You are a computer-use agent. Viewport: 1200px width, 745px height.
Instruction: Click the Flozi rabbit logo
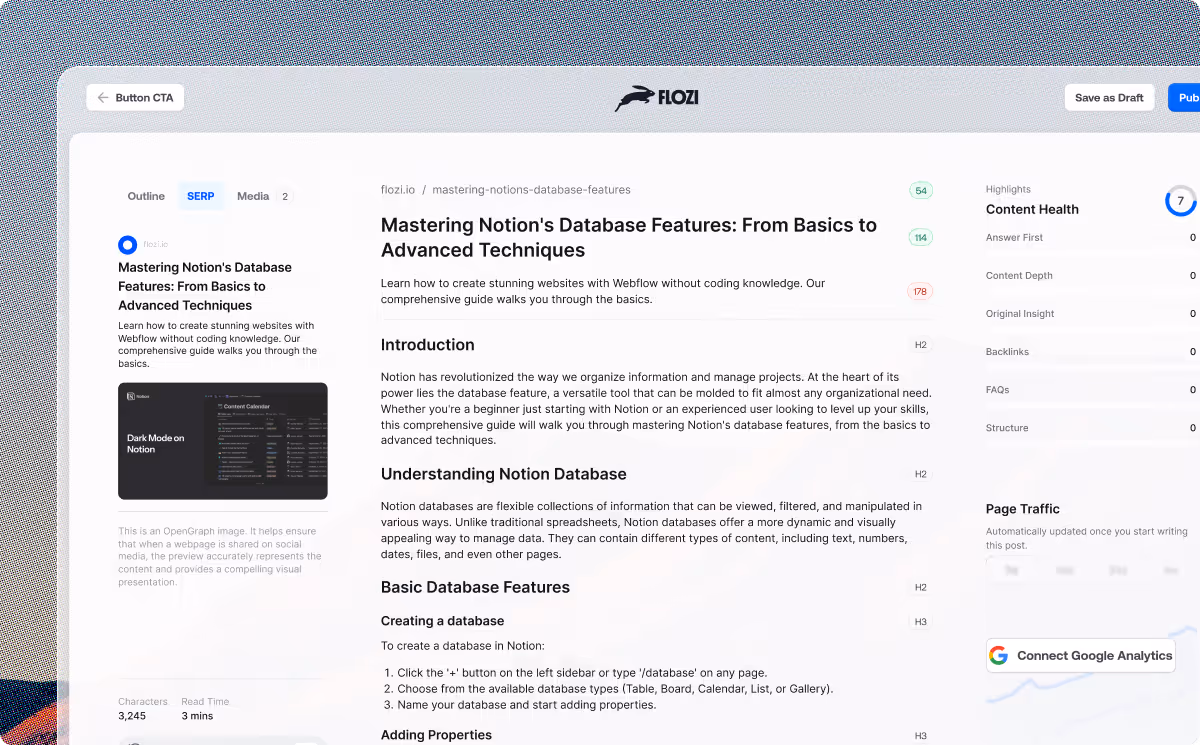tap(656, 98)
